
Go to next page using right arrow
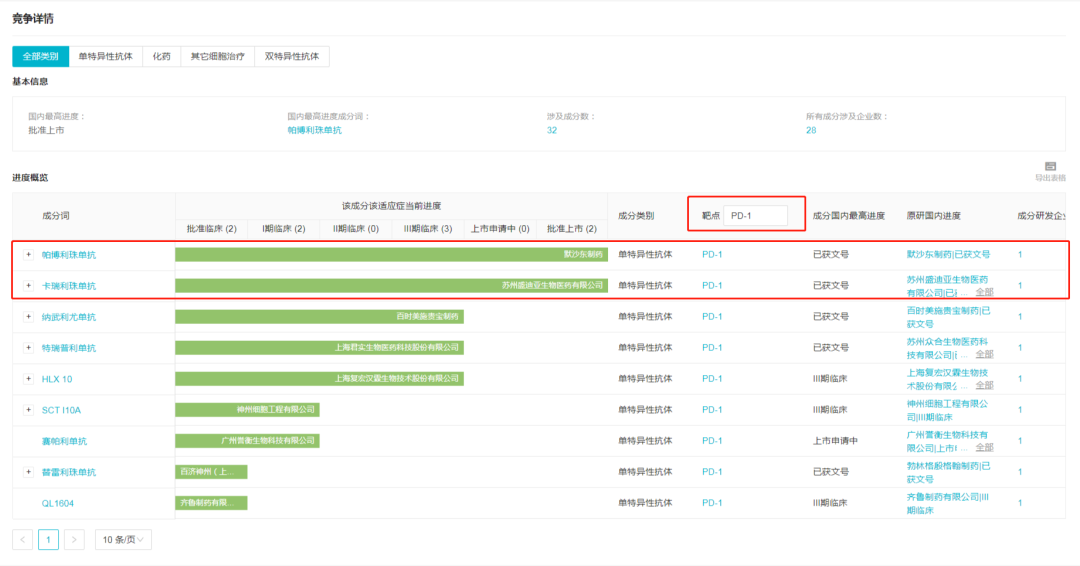click(x=74, y=540)
